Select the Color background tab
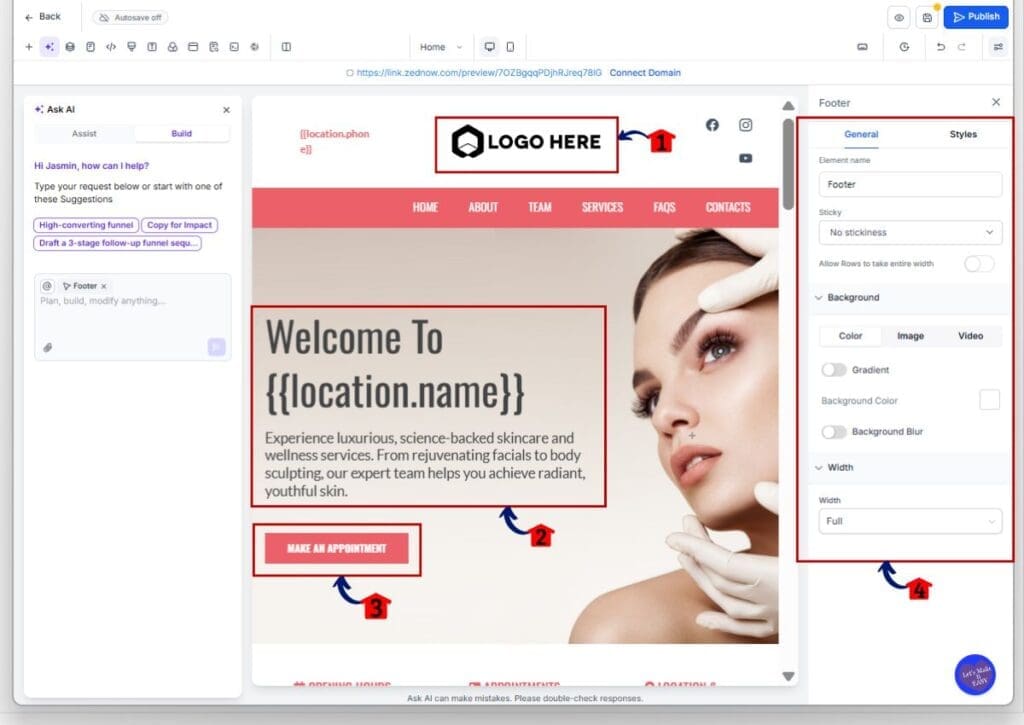Screen dimensions: 1024x725 coord(850,336)
